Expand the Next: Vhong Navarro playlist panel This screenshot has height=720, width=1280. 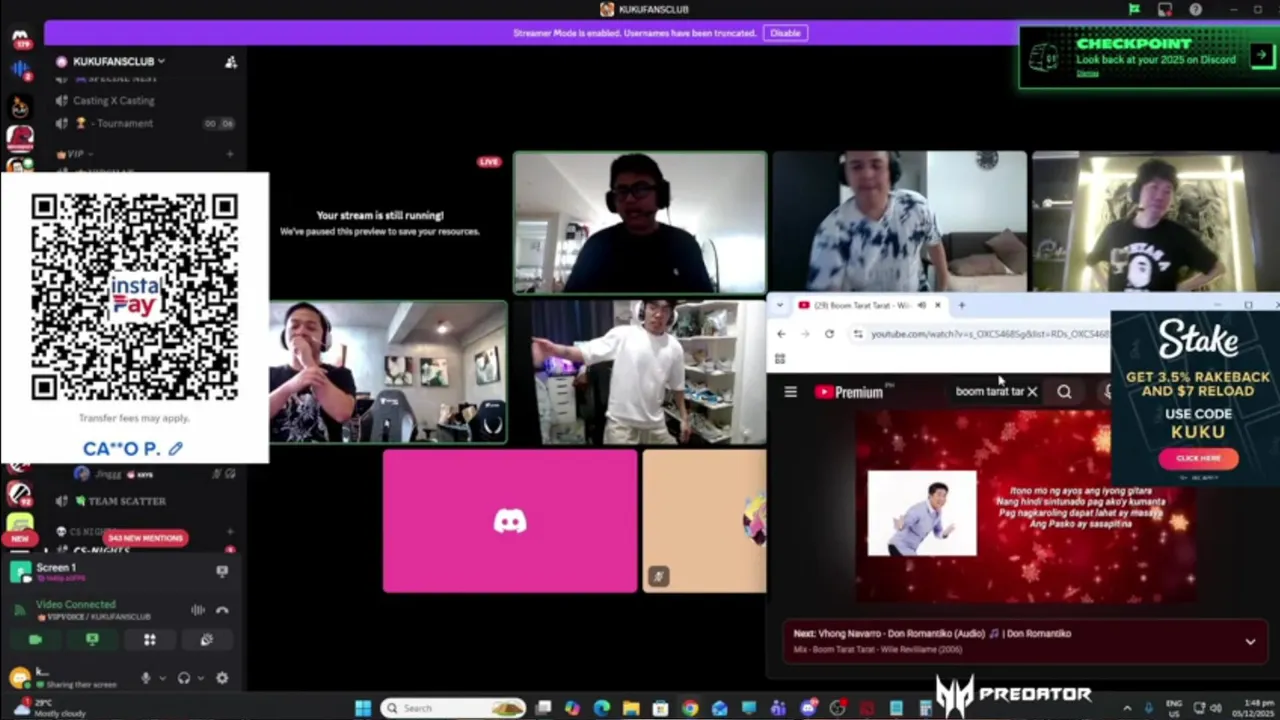(1250, 642)
